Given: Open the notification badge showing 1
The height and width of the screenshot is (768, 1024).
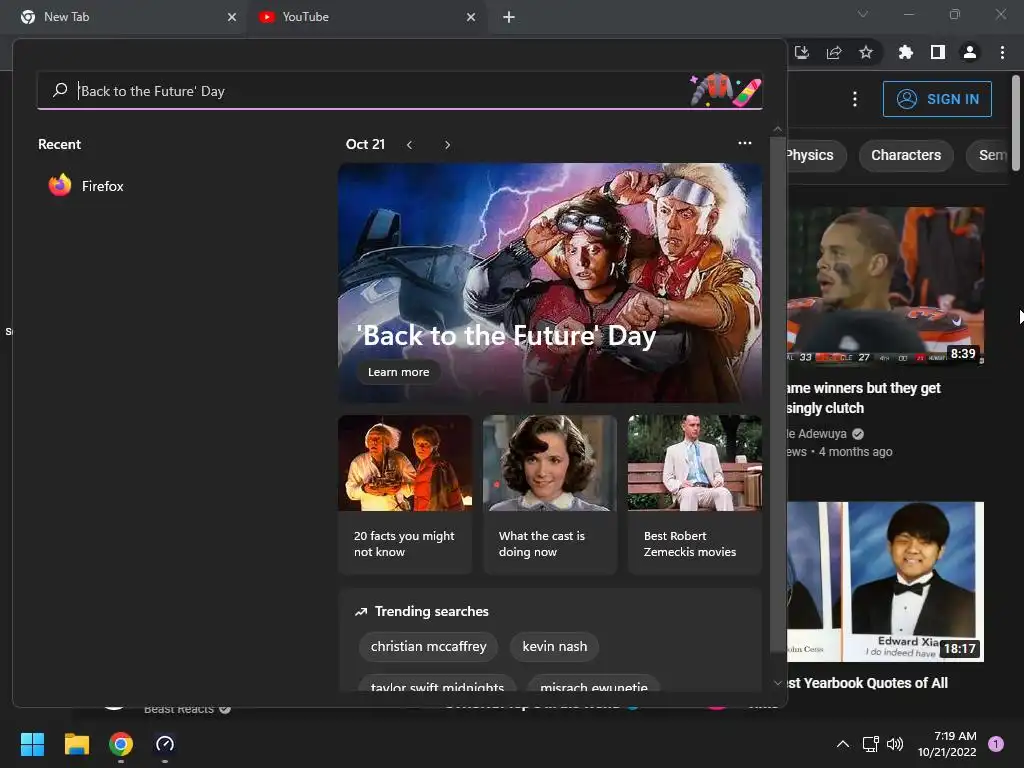Looking at the screenshot, I should click(996, 744).
